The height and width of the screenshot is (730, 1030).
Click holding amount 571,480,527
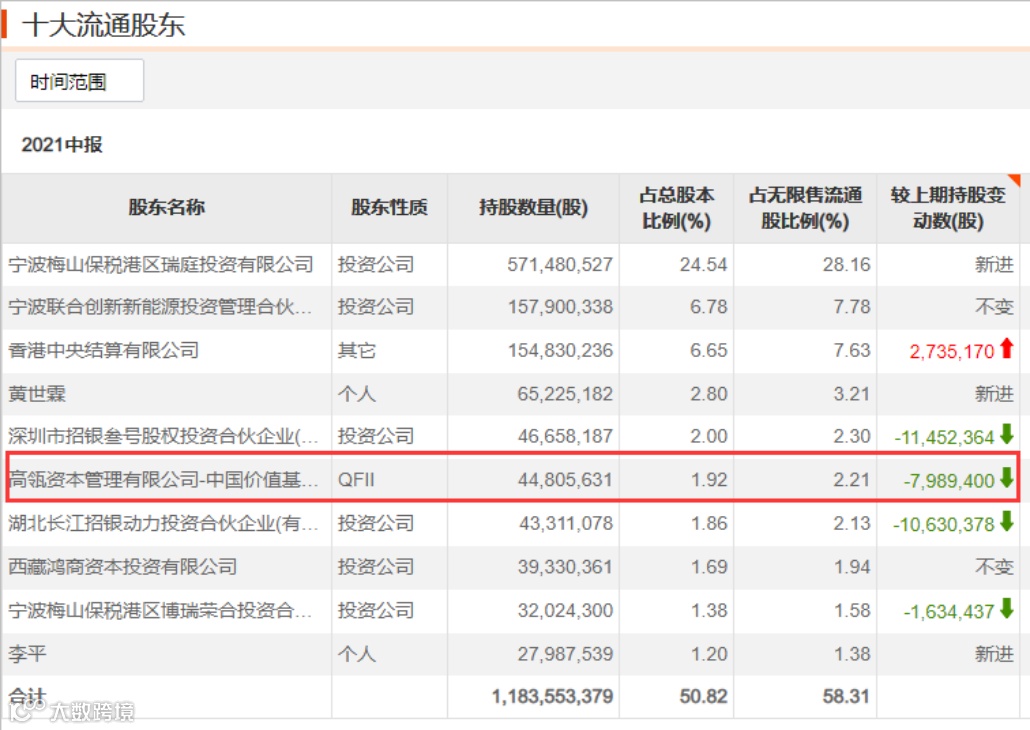tap(560, 264)
